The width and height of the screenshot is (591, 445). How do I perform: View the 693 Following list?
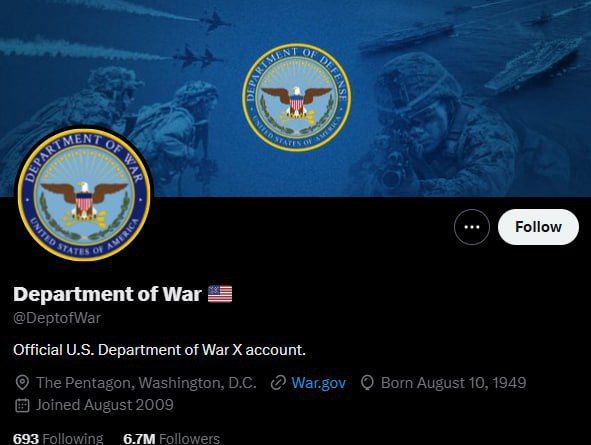coord(58,439)
